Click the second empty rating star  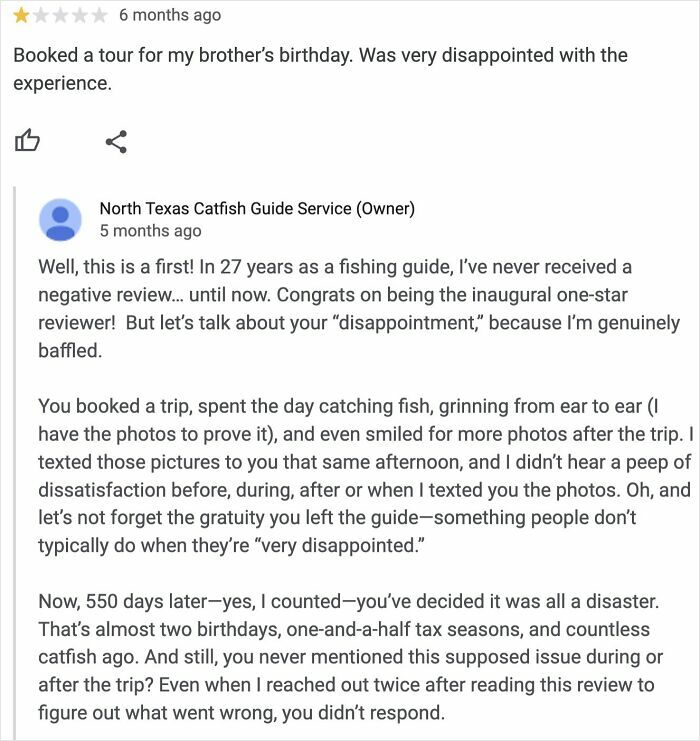click(x=41, y=15)
